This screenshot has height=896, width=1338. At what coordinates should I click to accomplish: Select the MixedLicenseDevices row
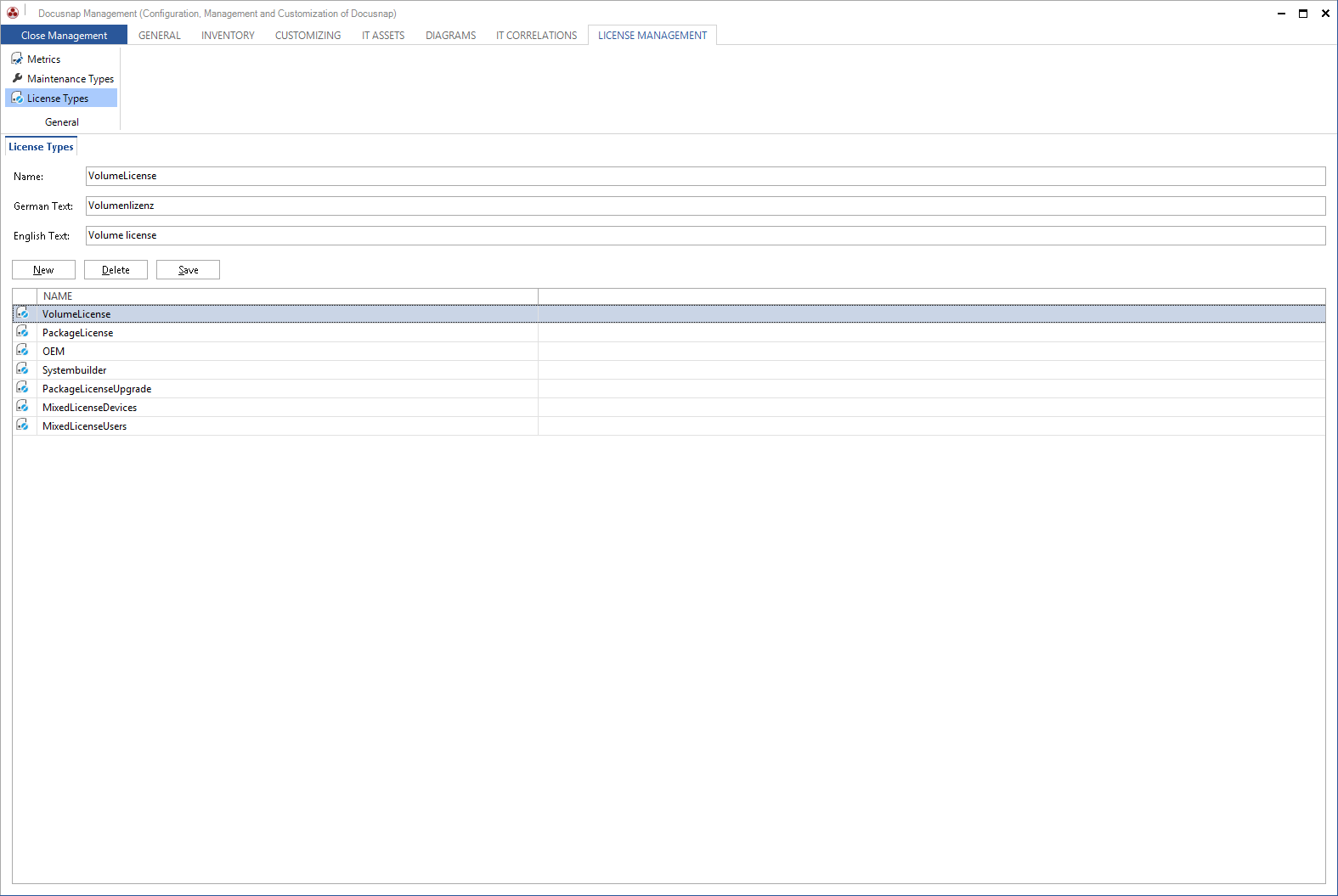click(669, 407)
